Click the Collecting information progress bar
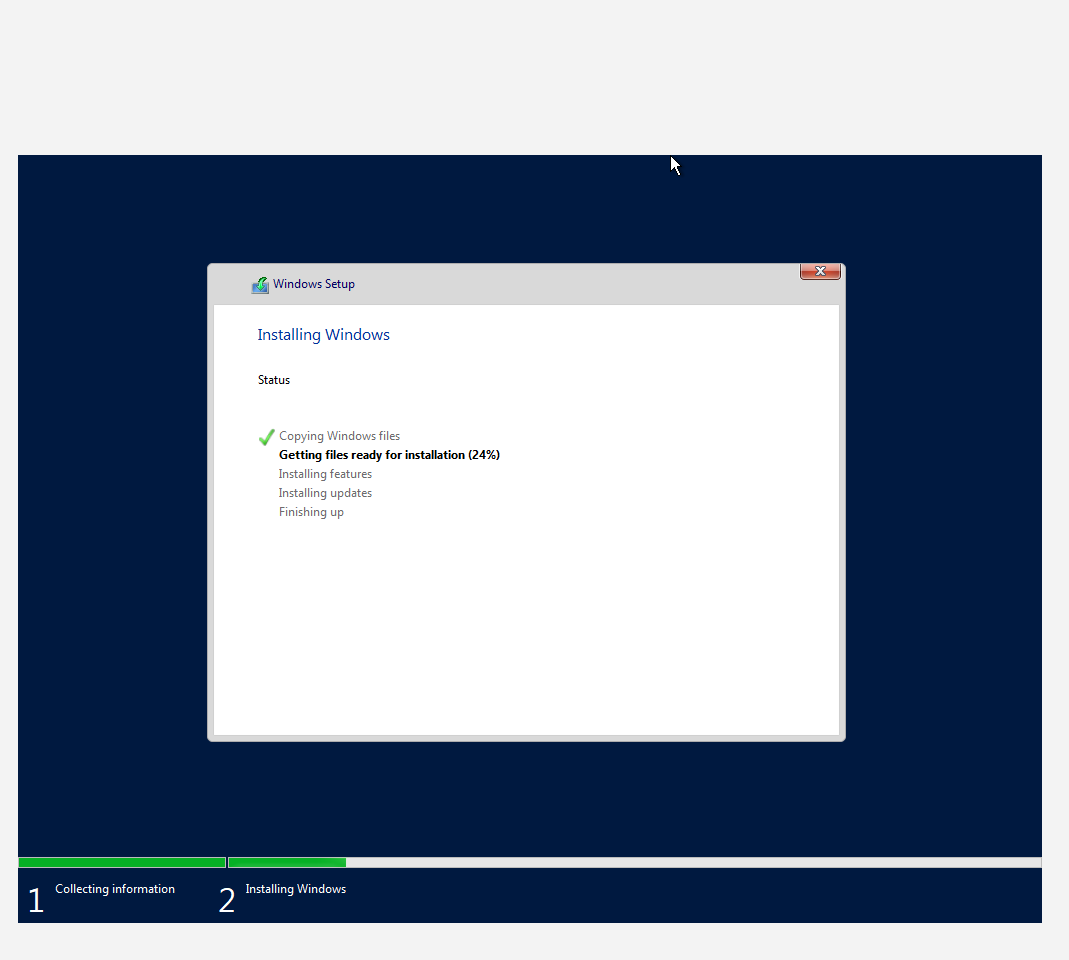The image size is (1069, 960). click(122, 862)
